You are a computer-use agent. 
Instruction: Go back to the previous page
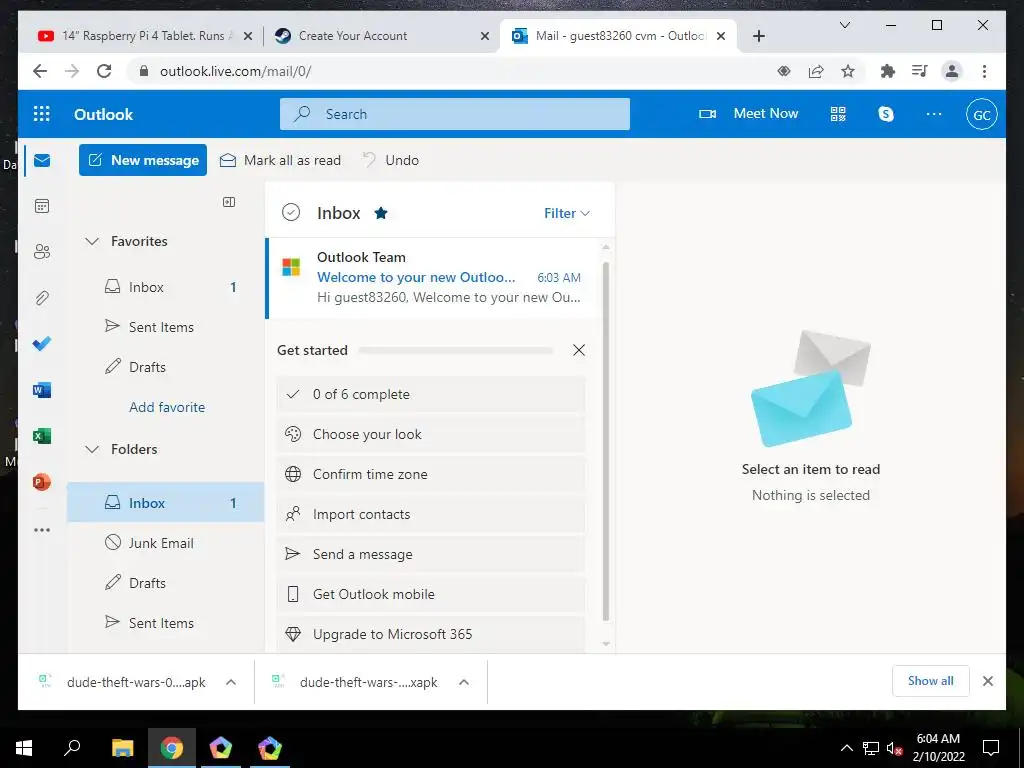click(x=40, y=71)
